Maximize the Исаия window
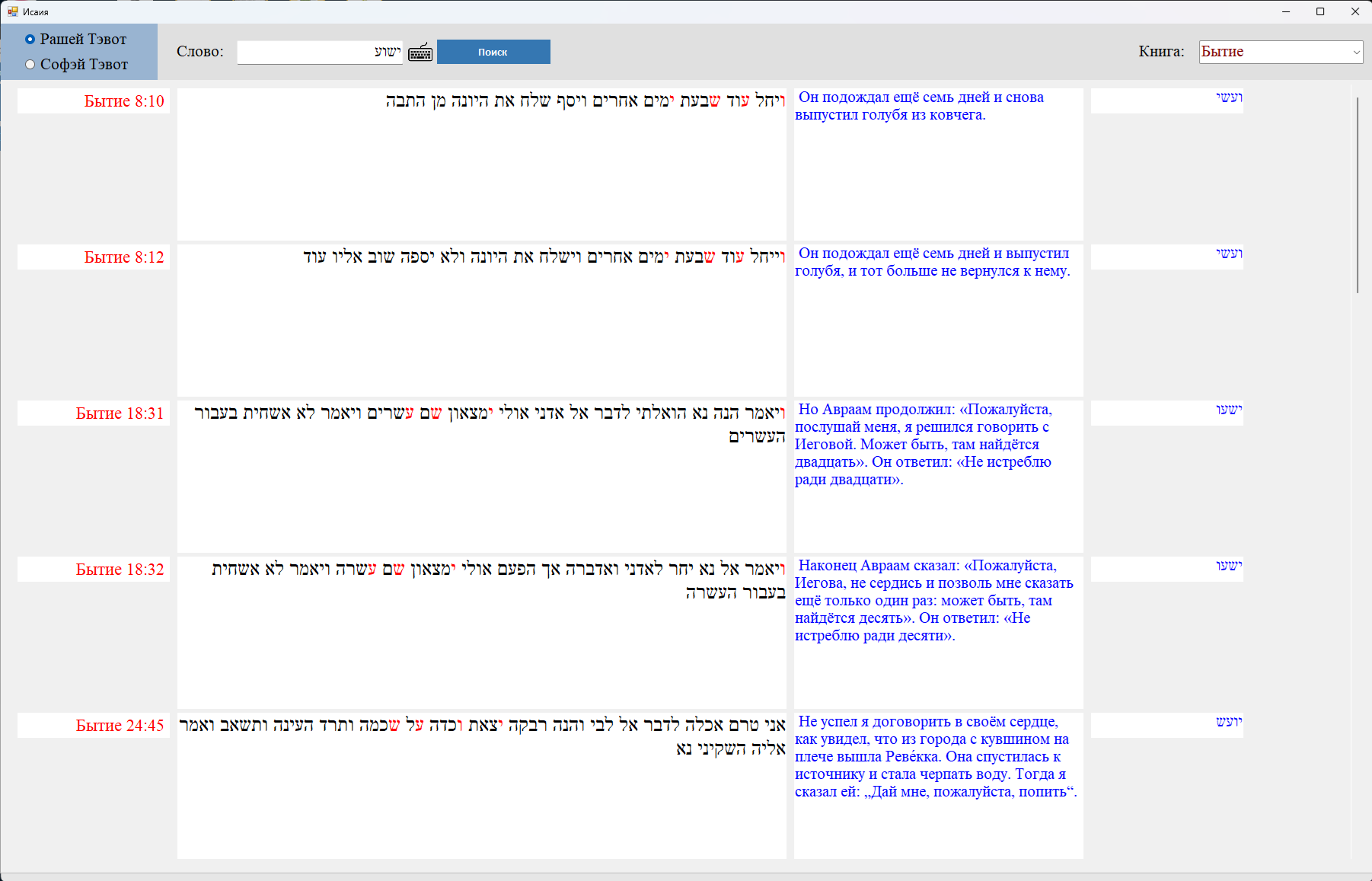This screenshot has width=1372, height=881. coord(1320,11)
